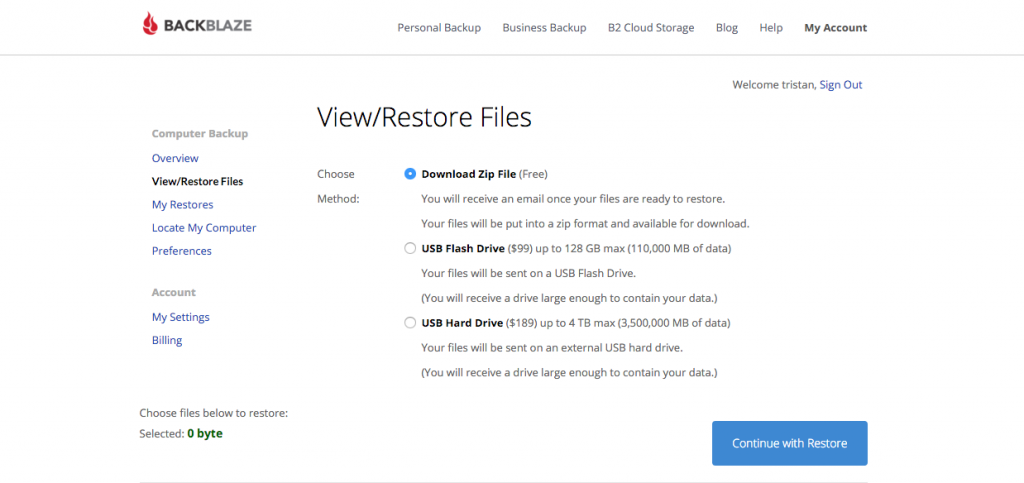Go to B2 Cloud Storage
Viewport: 1024px width, 483px height.
point(650,28)
